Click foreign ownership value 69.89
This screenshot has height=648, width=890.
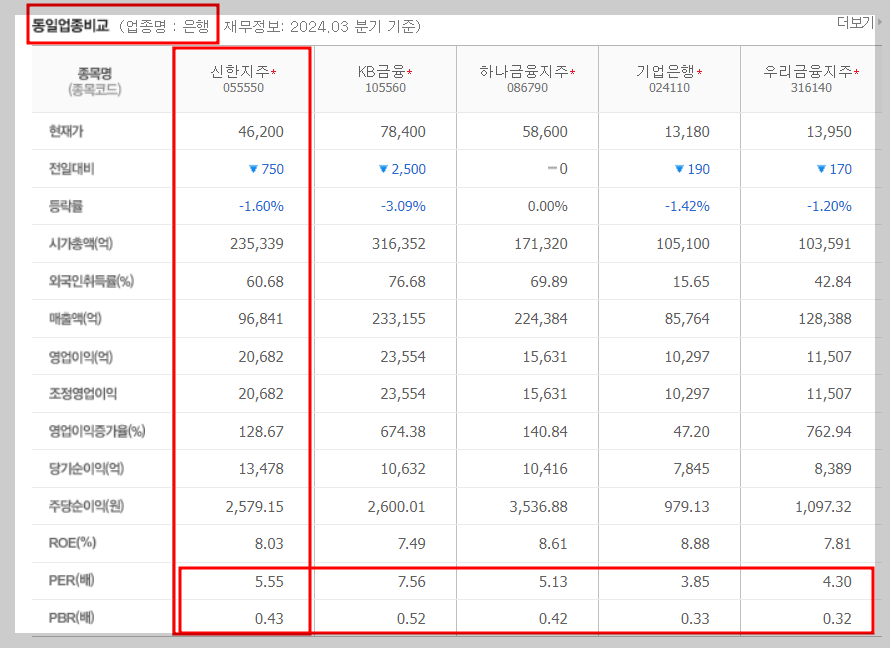coord(549,282)
